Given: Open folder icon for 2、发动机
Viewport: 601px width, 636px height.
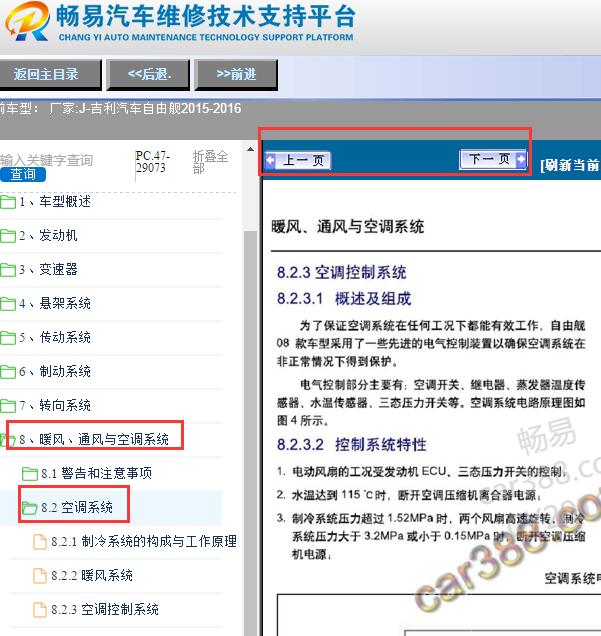Looking at the screenshot, I should pyautogui.click(x=8, y=236).
